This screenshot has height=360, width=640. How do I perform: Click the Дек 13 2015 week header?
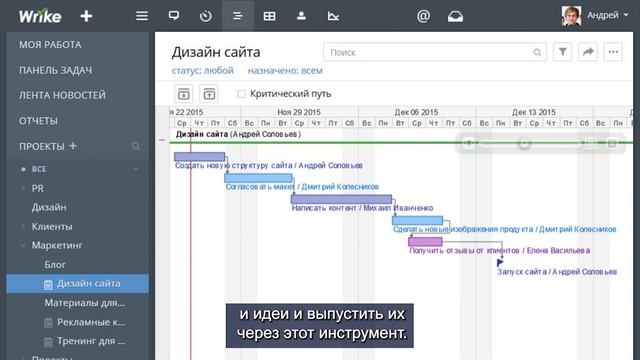pyautogui.click(x=534, y=112)
